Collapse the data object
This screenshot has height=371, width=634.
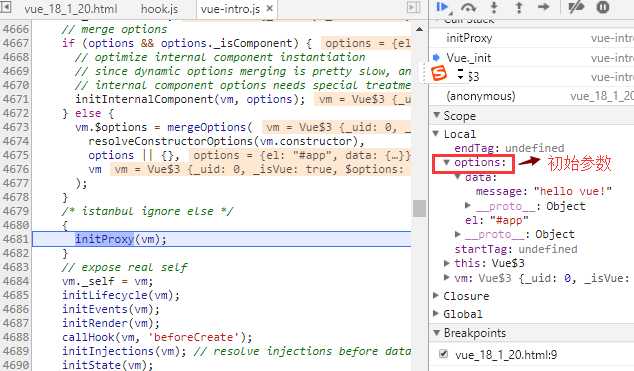coord(458,177)
